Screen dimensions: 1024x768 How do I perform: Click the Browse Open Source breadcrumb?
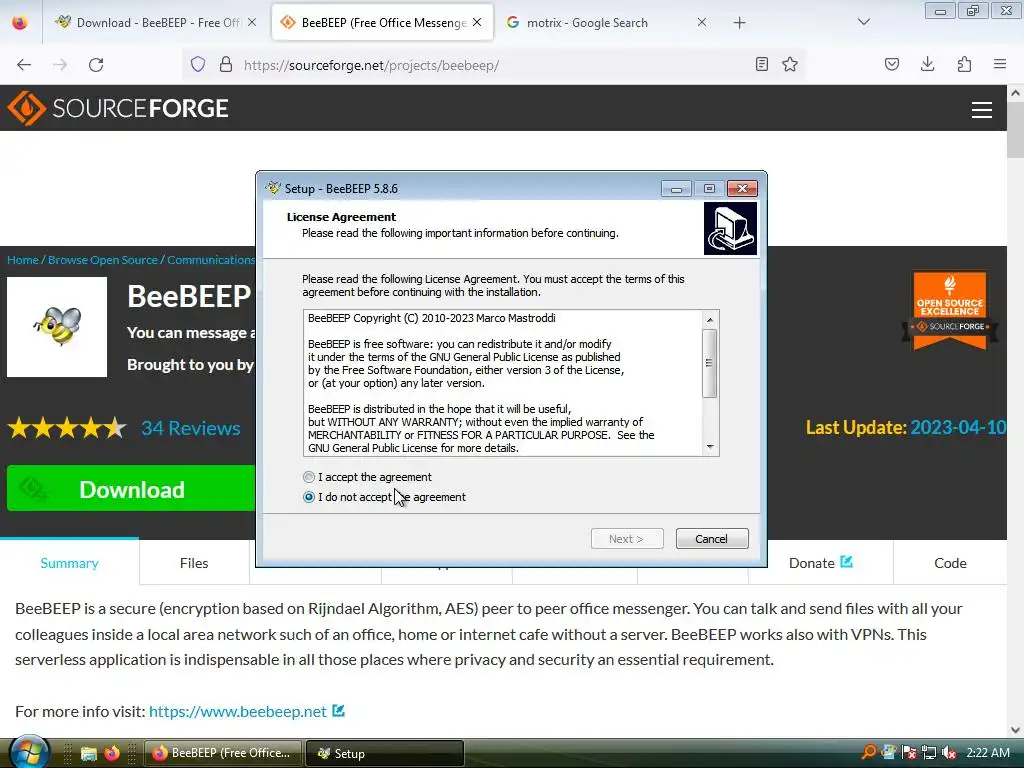tap(103, 260)
